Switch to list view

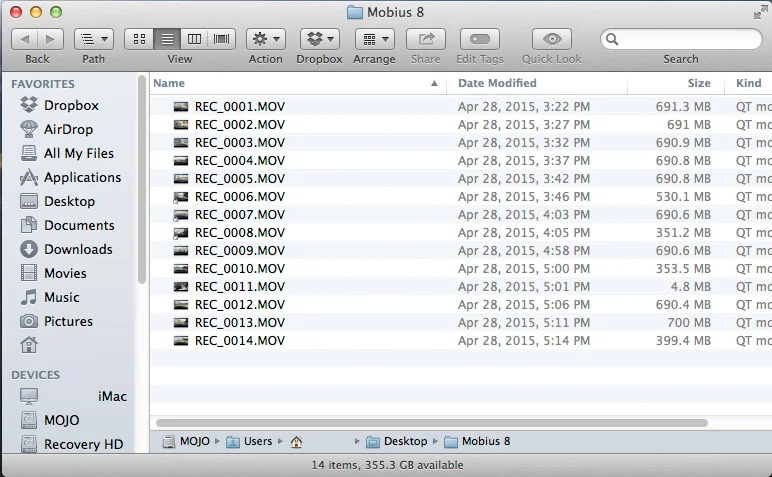tap(167, 39)
